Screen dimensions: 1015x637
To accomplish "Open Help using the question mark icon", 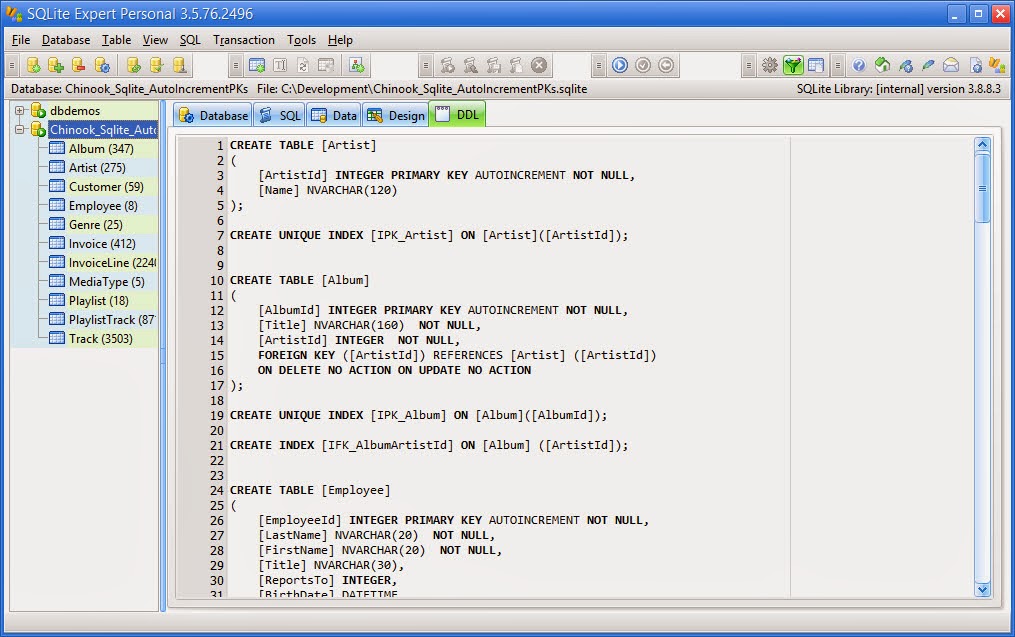I will tap(858, 64).
